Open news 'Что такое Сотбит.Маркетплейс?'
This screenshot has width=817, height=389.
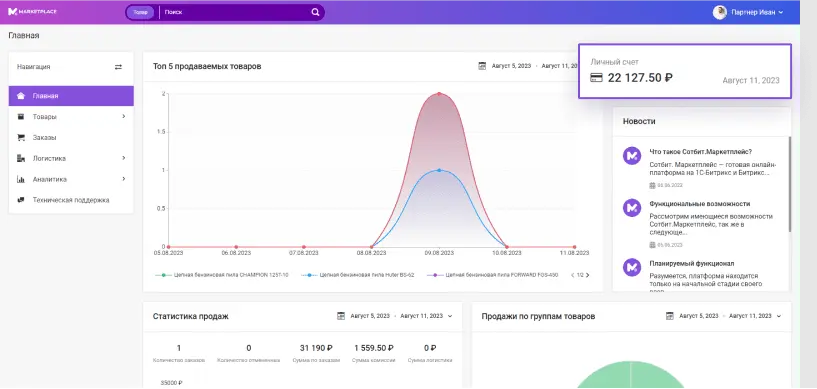(700, 152)
